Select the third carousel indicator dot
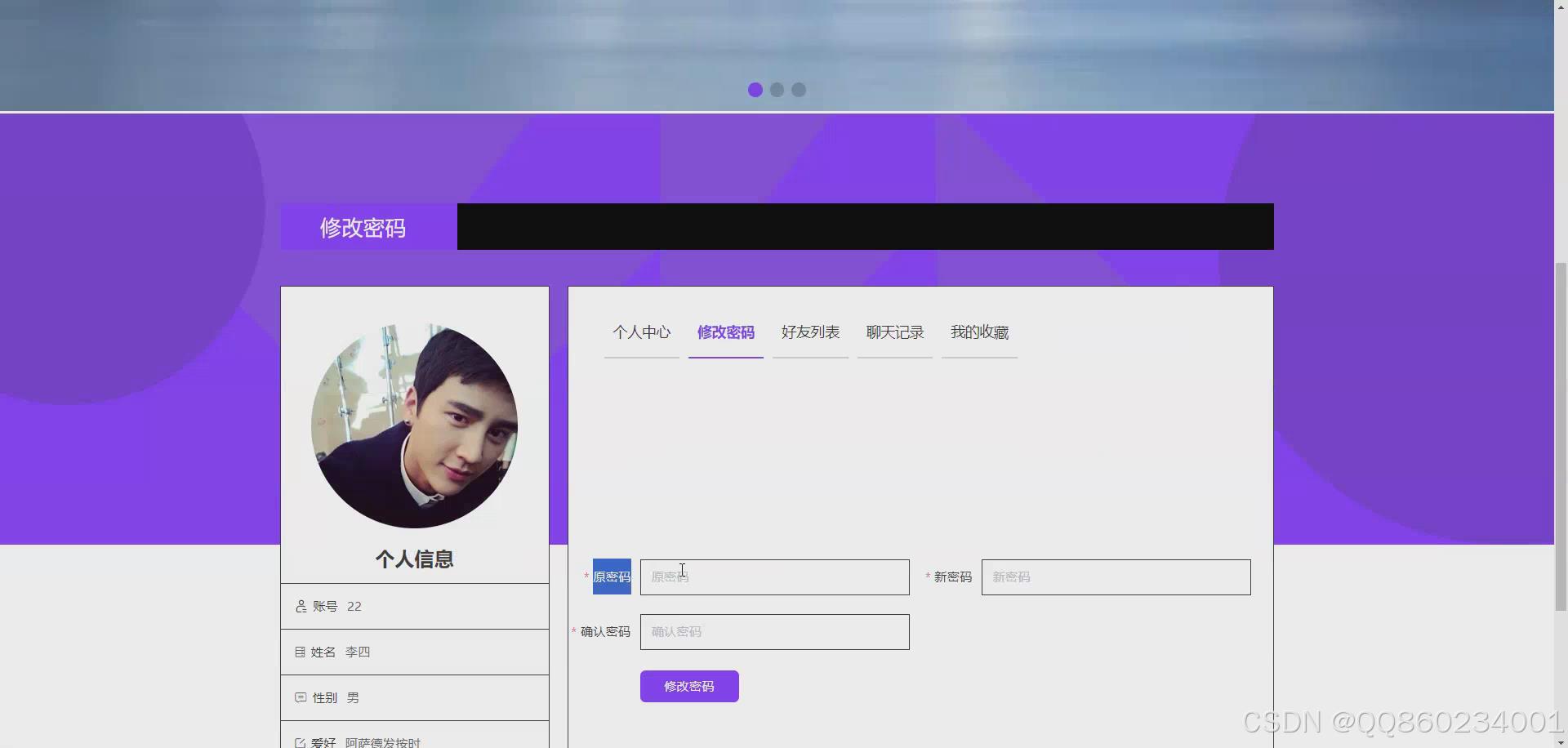This screenshot has height=748, width=1568. point(799,90)
